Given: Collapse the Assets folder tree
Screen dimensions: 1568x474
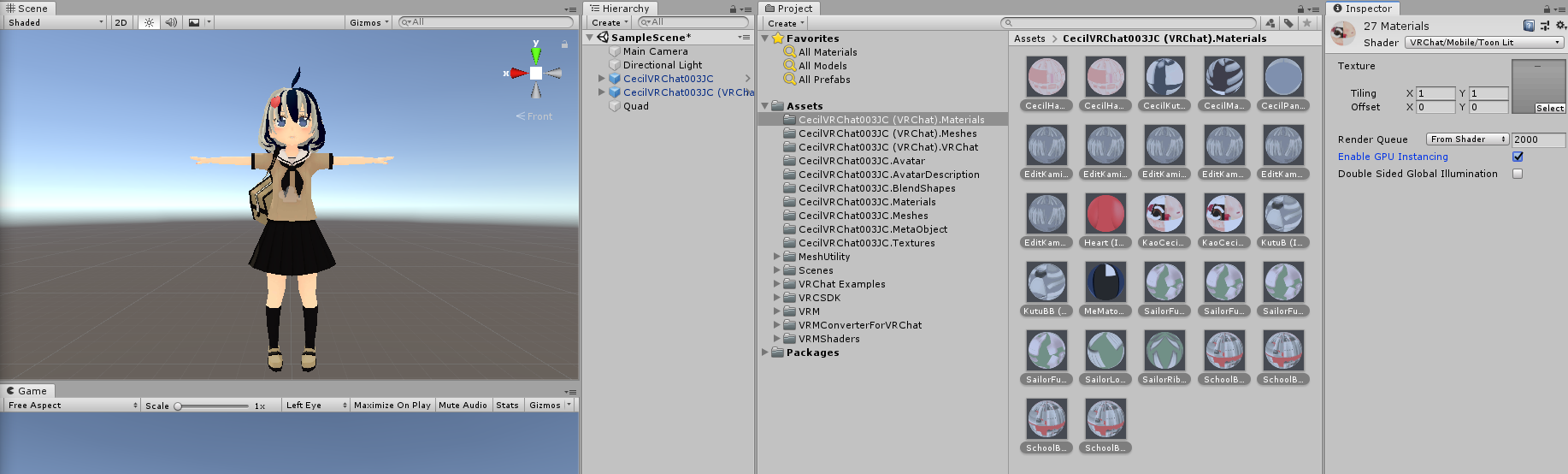Looking at the screenshot, I should tap(765, 106).
